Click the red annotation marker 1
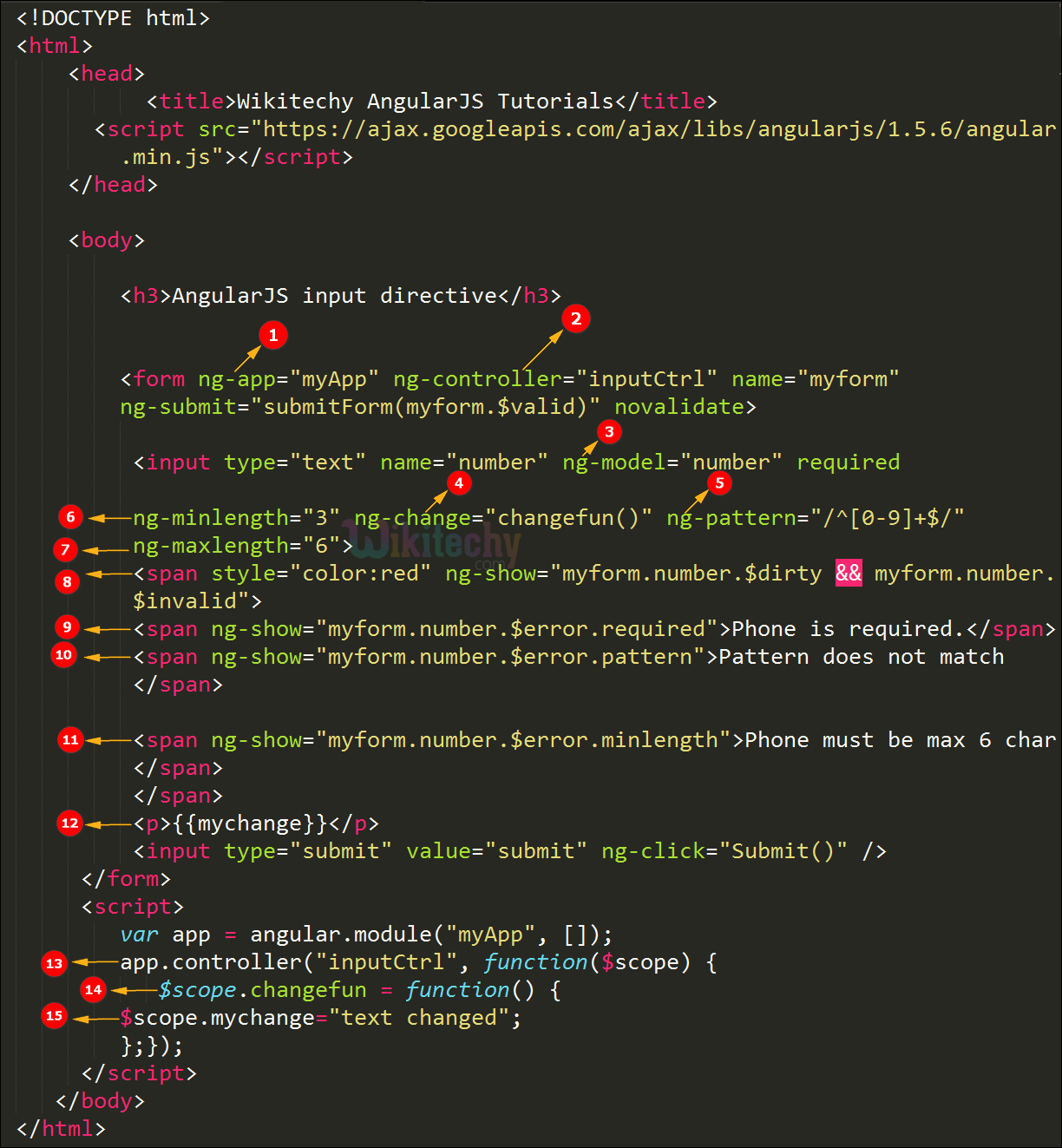The height and width of the screenshot is (1148, 1062). pos(273,335)
